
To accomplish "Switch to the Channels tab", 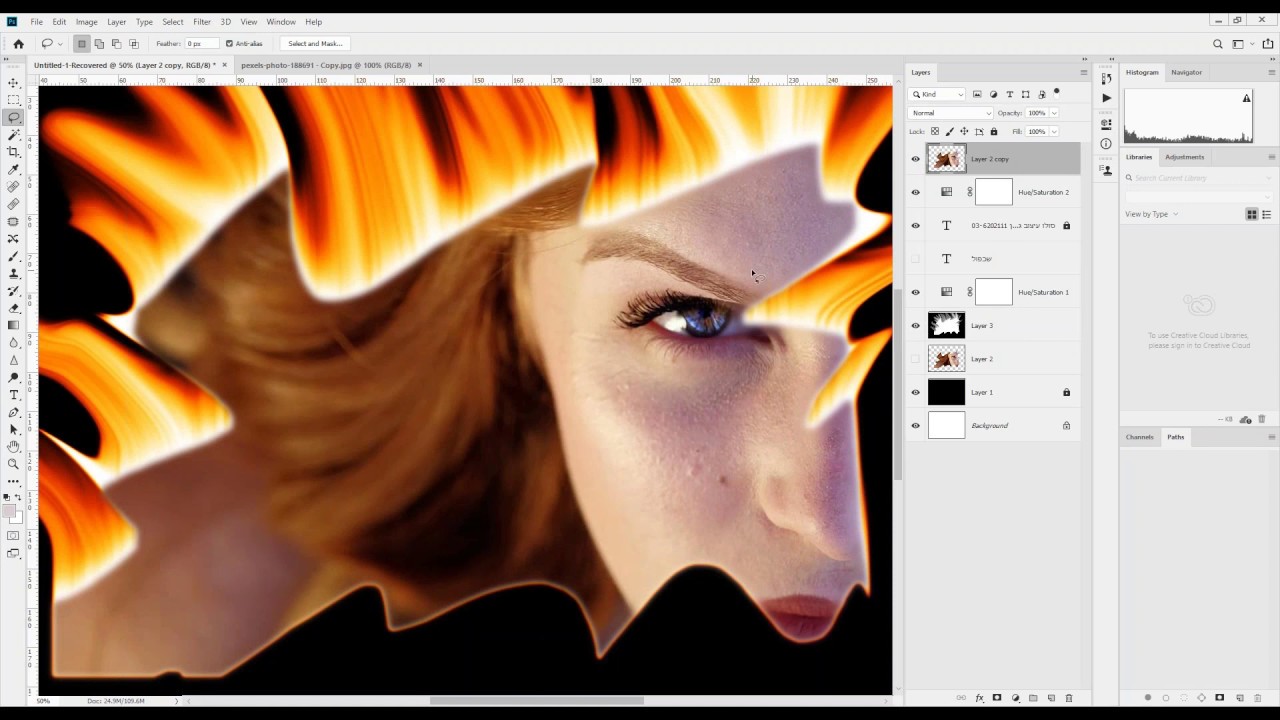I will point(1139,437).
